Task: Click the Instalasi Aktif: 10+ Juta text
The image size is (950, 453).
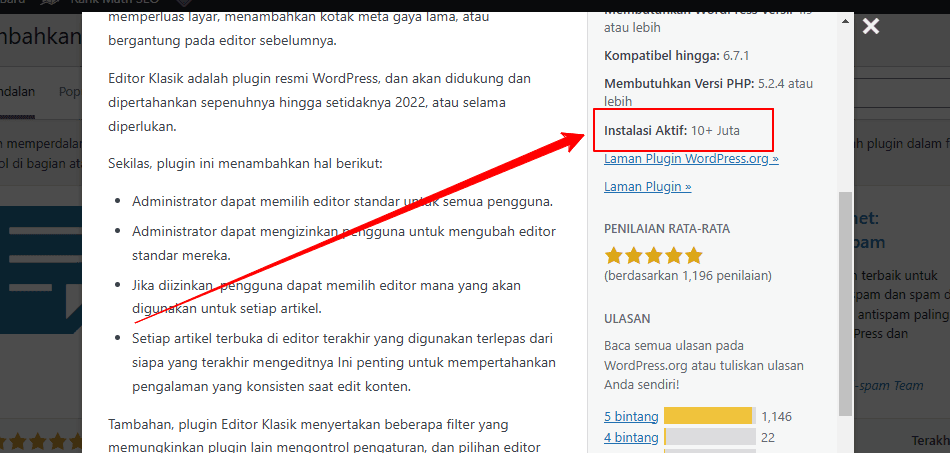Action: tap(672, 131)
